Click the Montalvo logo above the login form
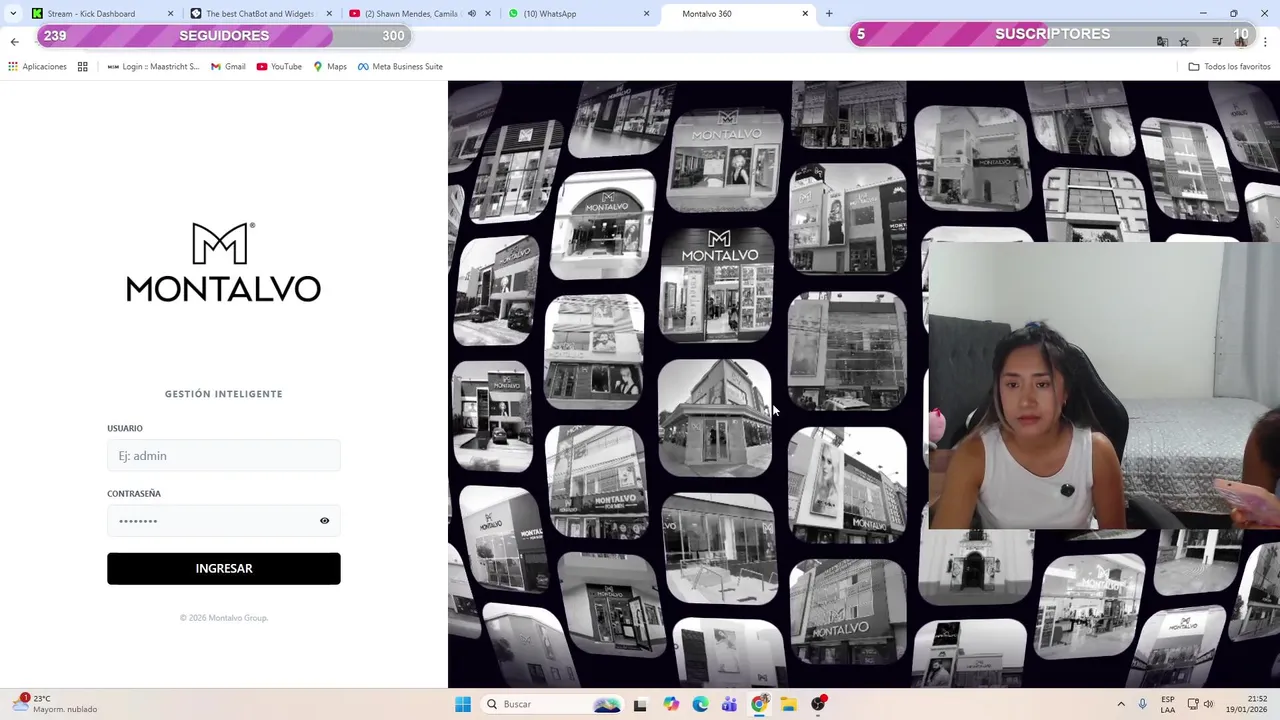 point(224,262)
